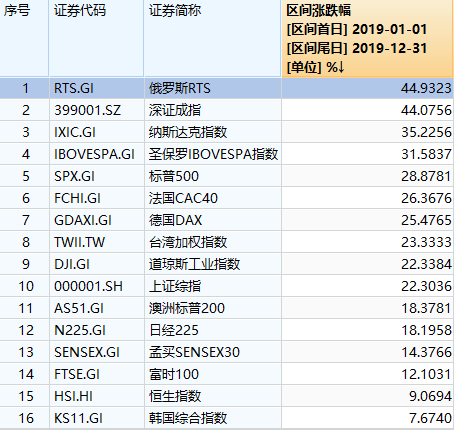
Task: Click the 证券简称 column header
Action: [213, 38]
